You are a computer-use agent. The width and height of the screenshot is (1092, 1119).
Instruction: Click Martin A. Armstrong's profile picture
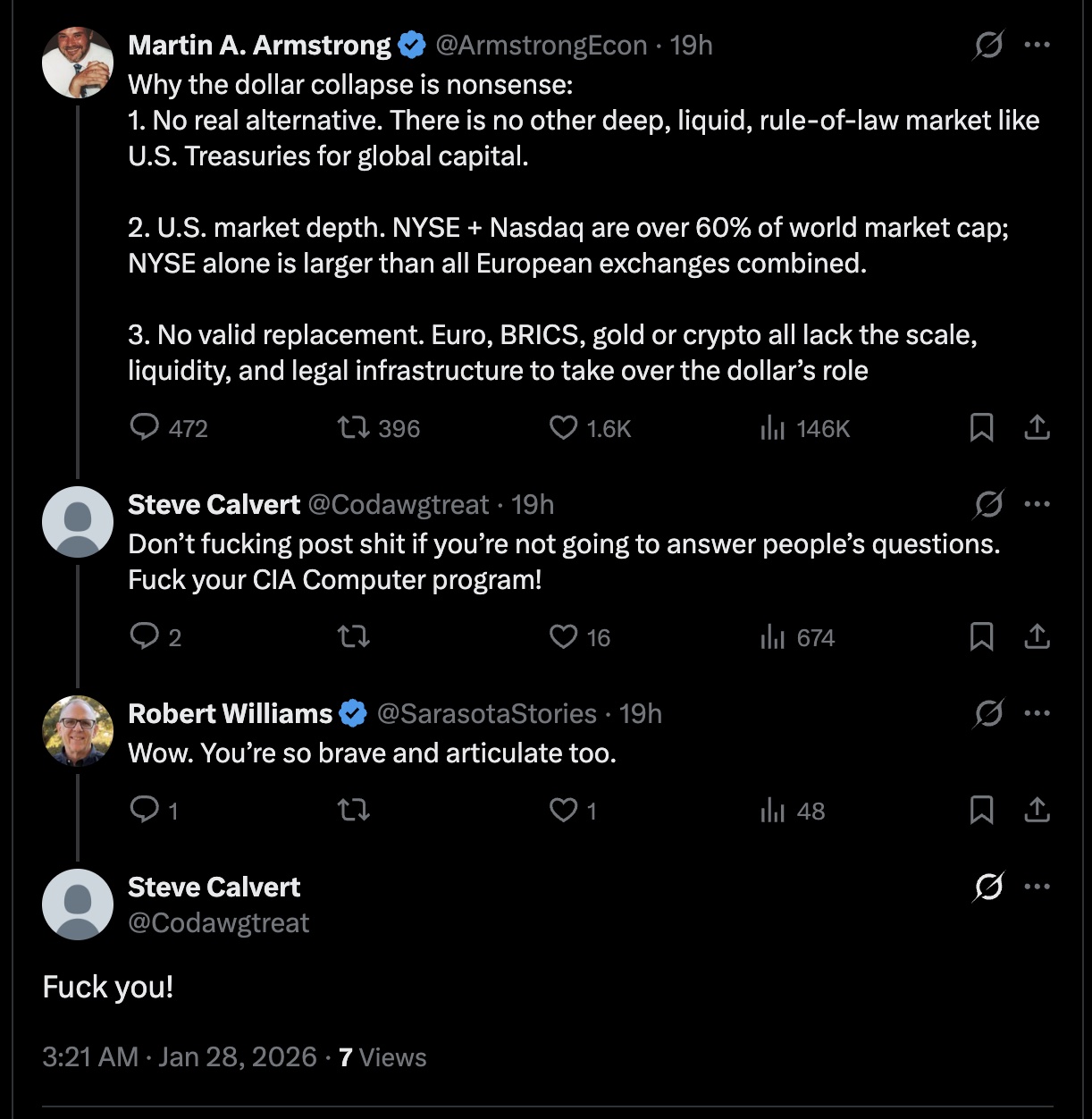[x=78, y=63]
